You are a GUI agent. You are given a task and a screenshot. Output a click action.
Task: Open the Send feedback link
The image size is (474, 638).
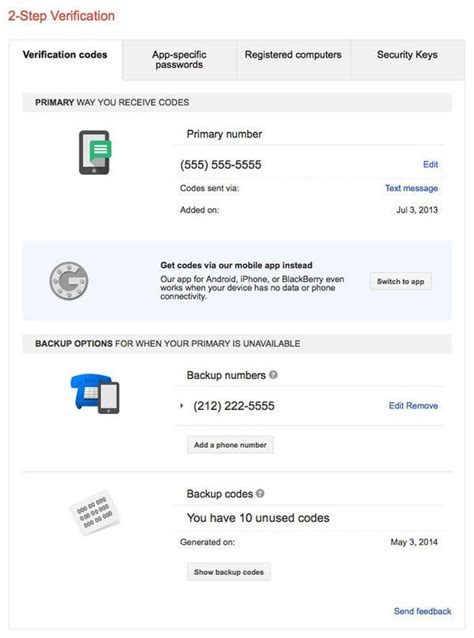[422, 611]
